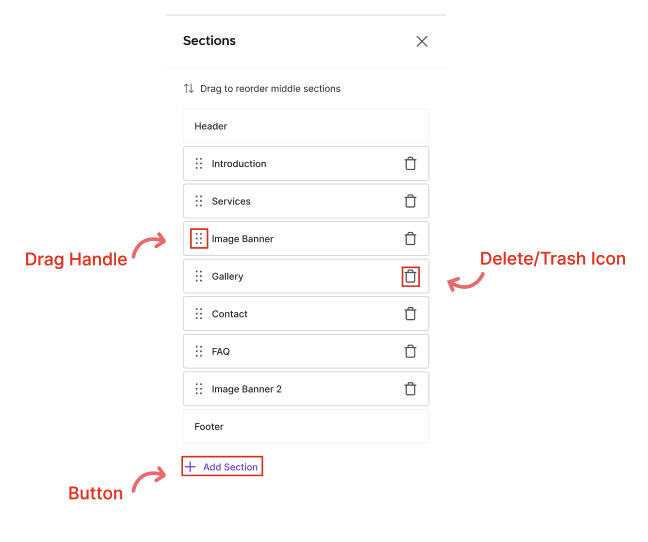Viewport: 648px width, 542px height.
Task: Click the reorder arrows icon
Action: point(188,88)
